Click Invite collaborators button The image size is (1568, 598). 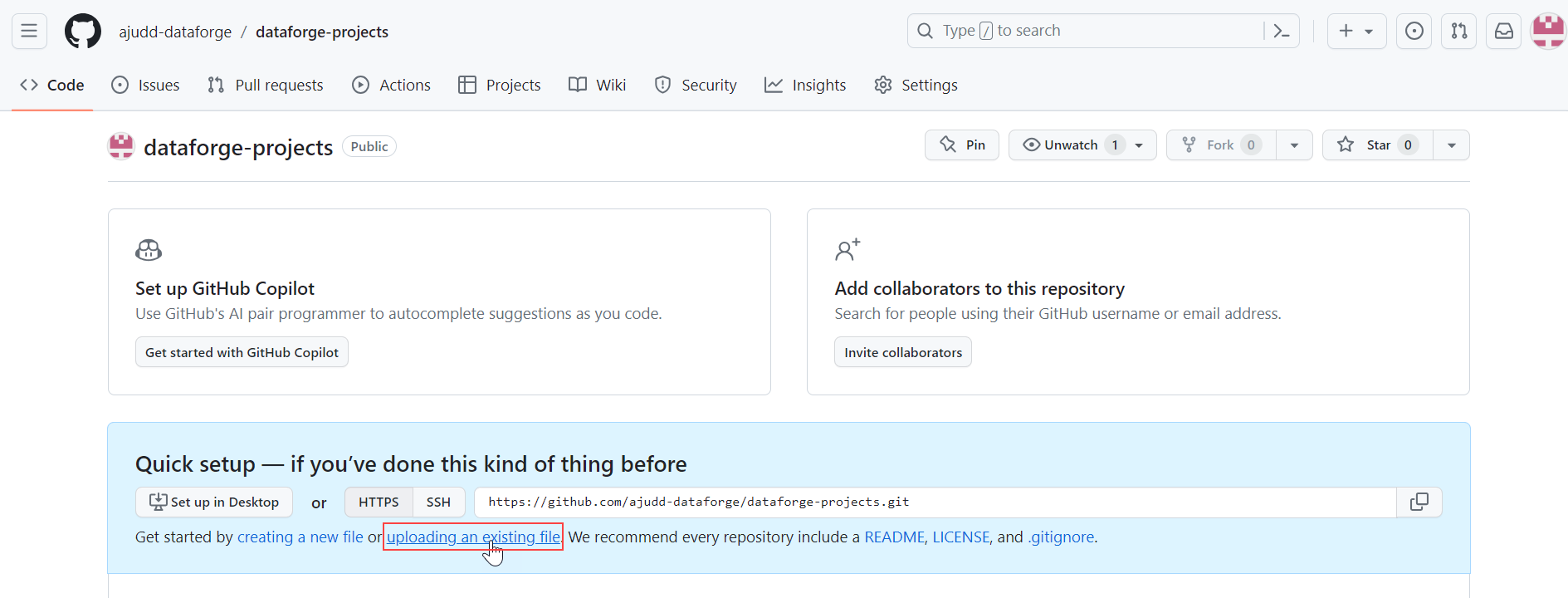[903, 352]
